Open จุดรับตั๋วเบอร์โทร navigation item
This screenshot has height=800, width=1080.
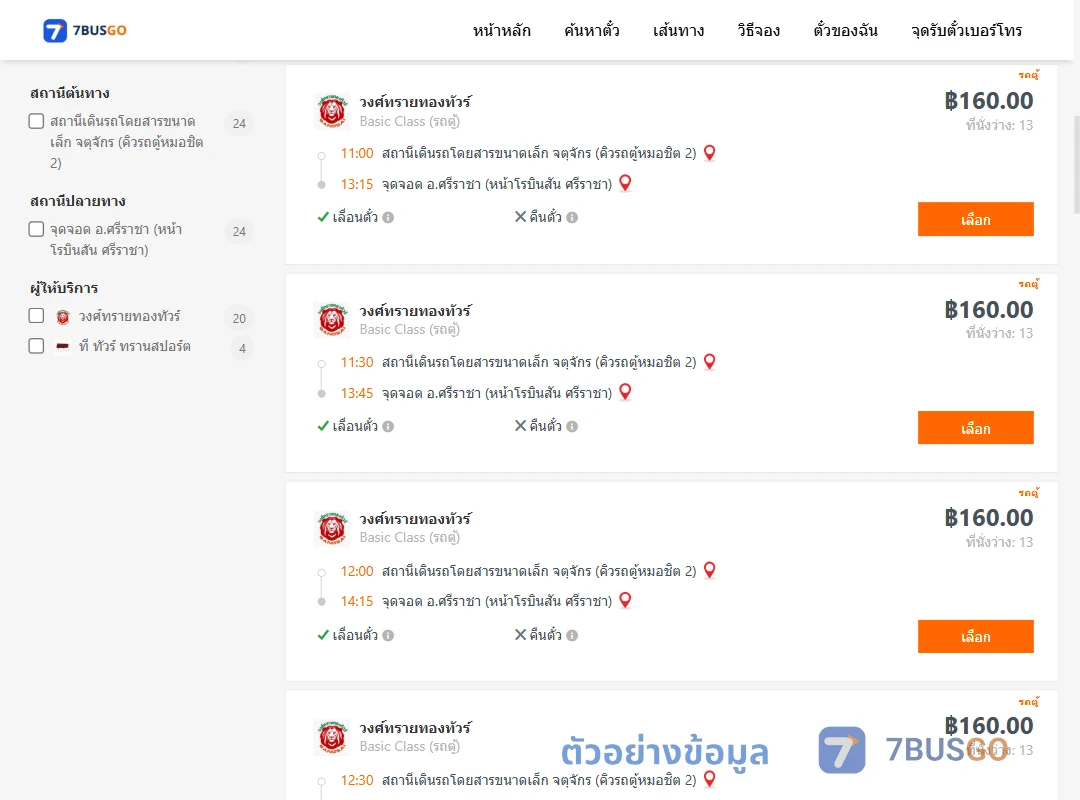[966, 30]
